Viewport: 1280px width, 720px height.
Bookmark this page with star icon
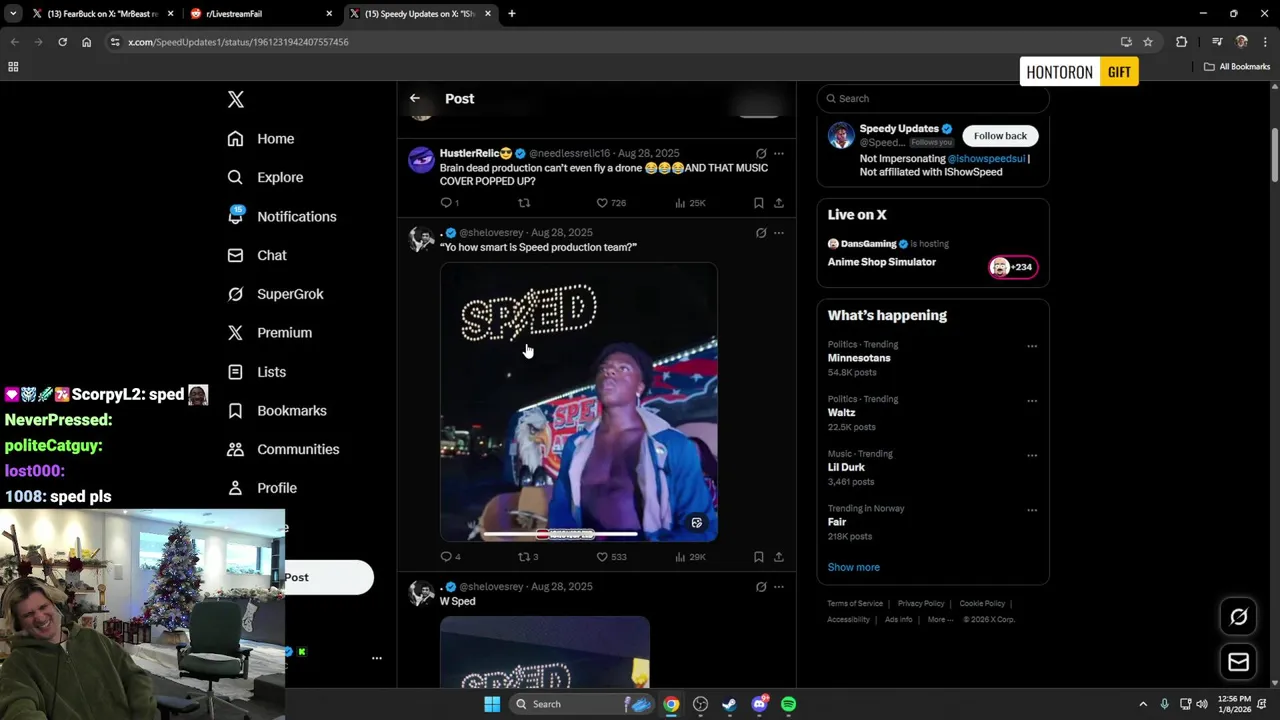[x=1148, y=42]
